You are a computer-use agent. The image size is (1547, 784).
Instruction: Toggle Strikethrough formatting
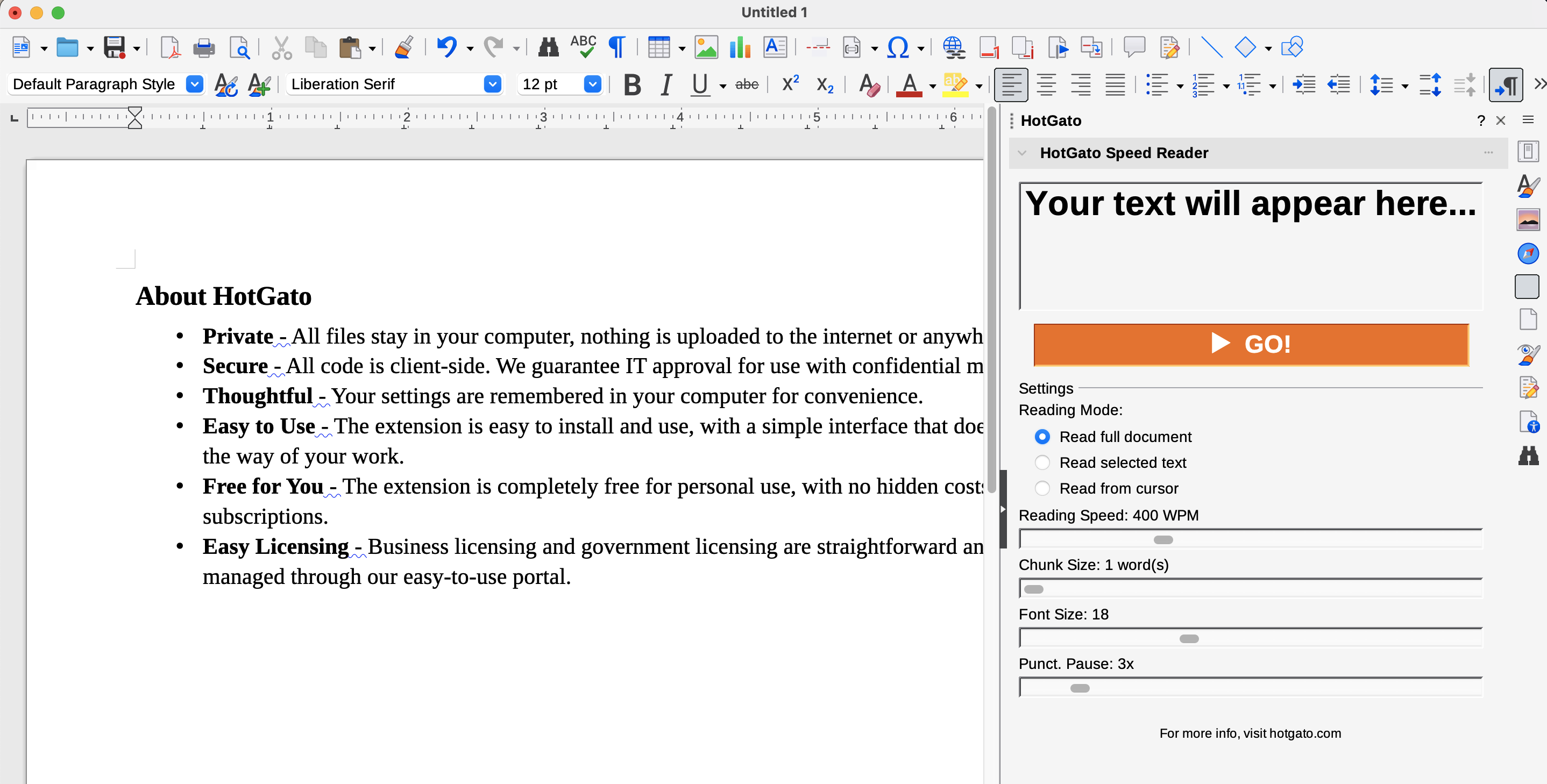(747, 84)
